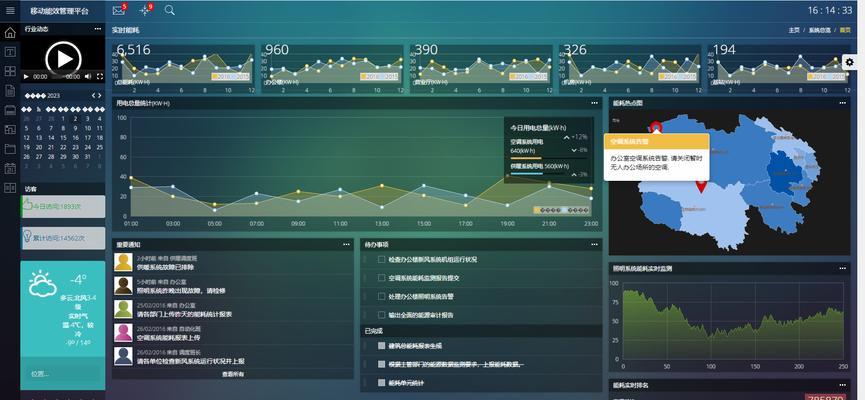Mute the video with the speaker icon

(x=88, y=77)
